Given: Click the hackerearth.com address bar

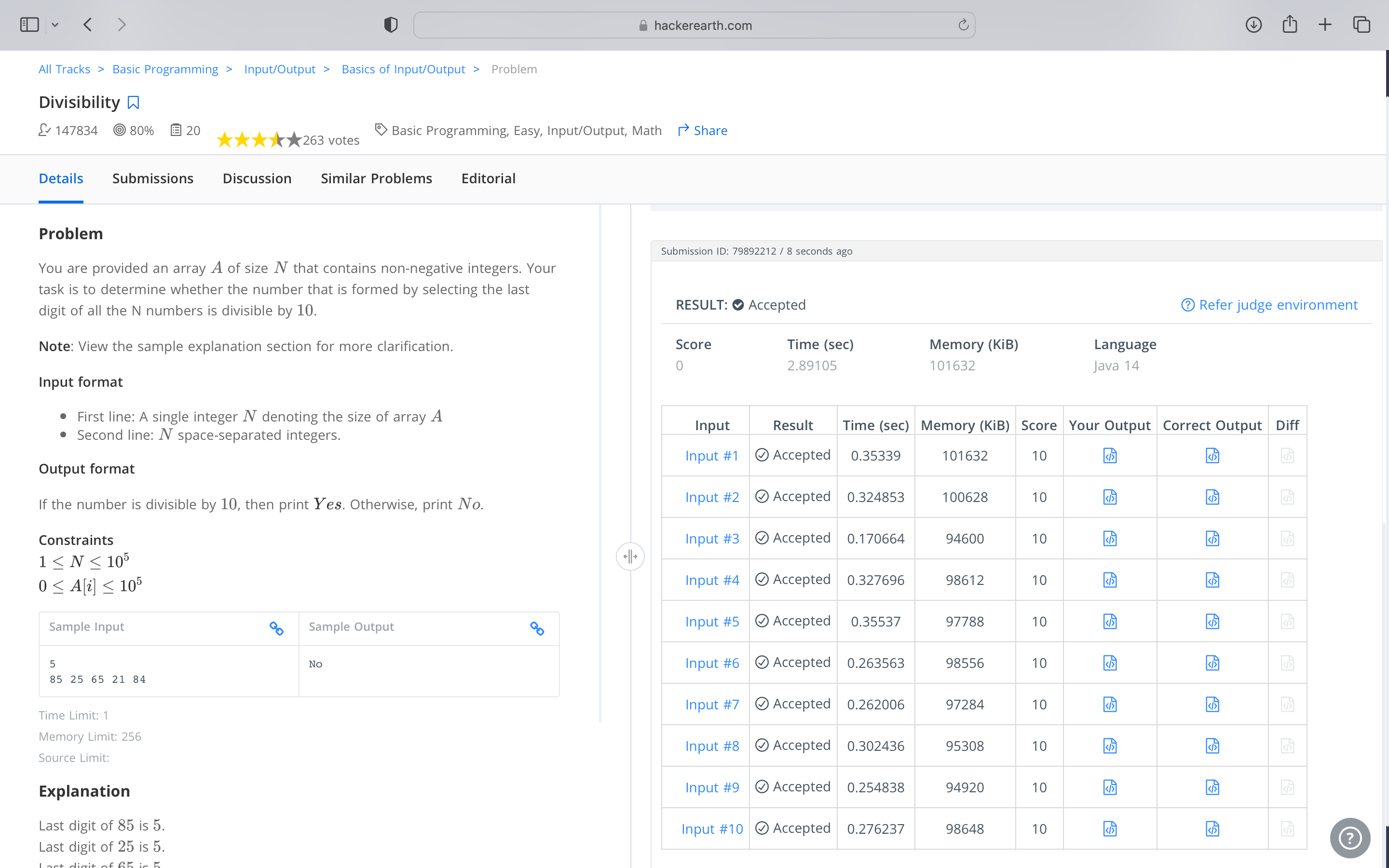Looking at the screenshot, I should tap(694, 25).
